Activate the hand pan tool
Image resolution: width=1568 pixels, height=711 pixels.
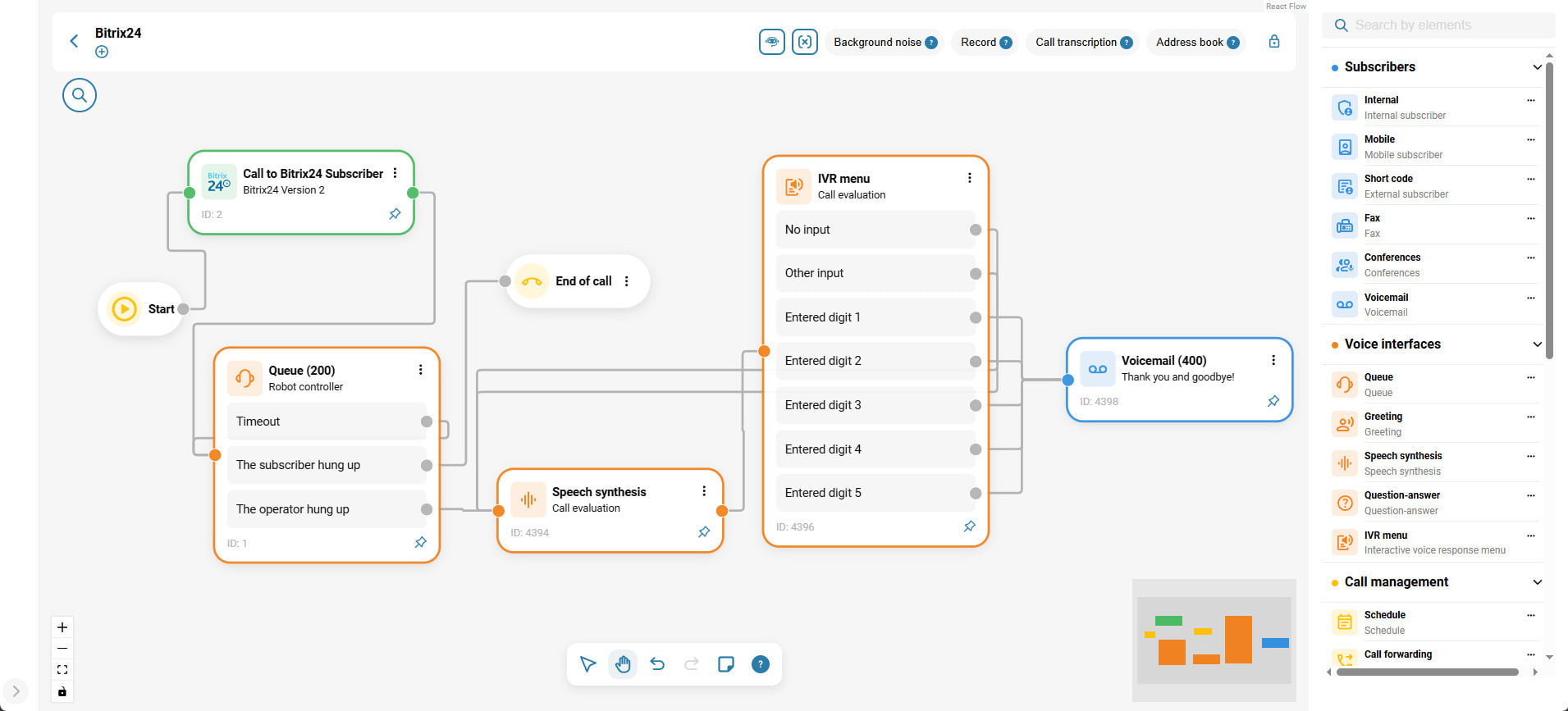[623, 664]
